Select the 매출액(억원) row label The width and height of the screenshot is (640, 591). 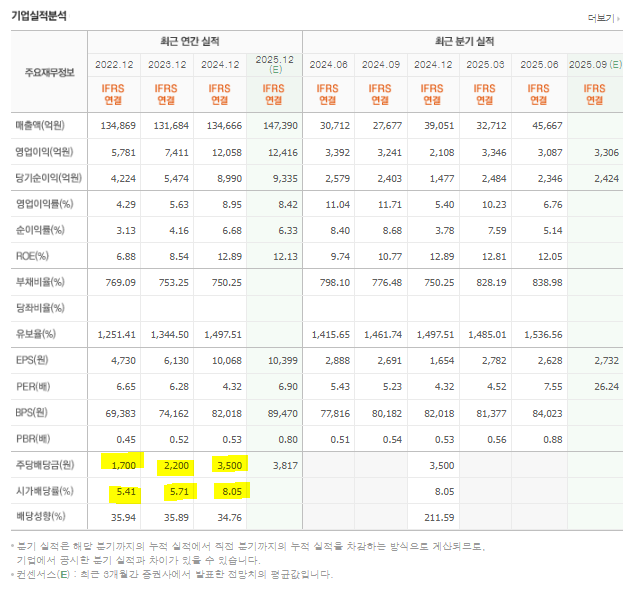click(40, 125)
